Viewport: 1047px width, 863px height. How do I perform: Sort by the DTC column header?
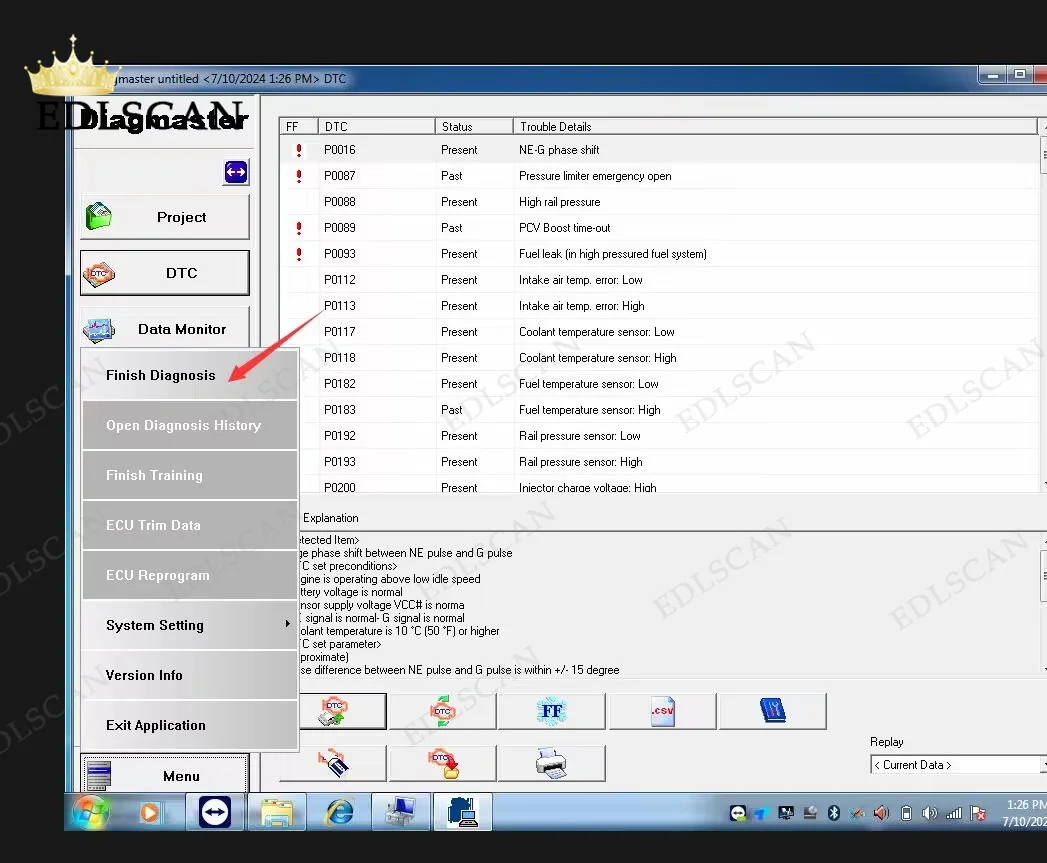point(377,127)
